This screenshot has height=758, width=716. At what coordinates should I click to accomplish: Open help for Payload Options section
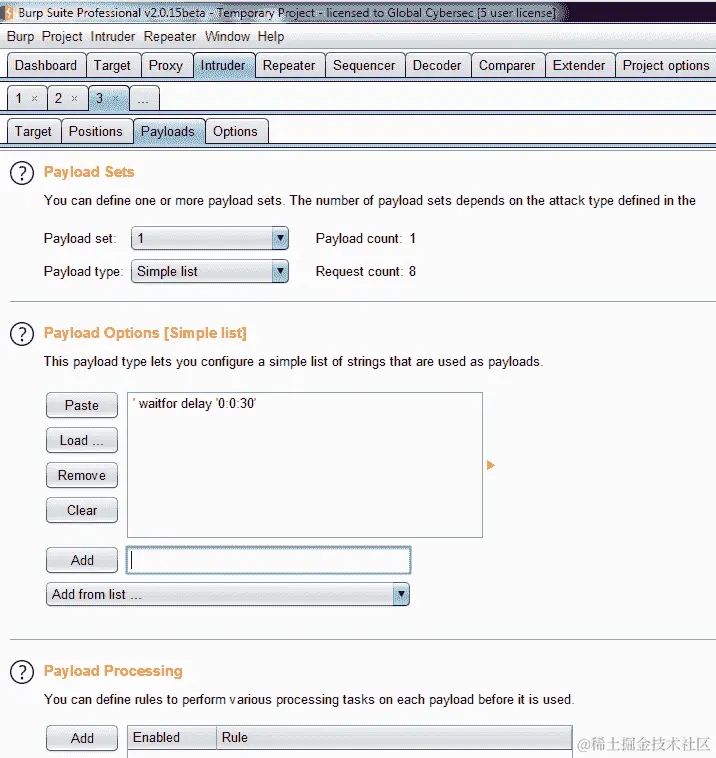tap(22, 334)
